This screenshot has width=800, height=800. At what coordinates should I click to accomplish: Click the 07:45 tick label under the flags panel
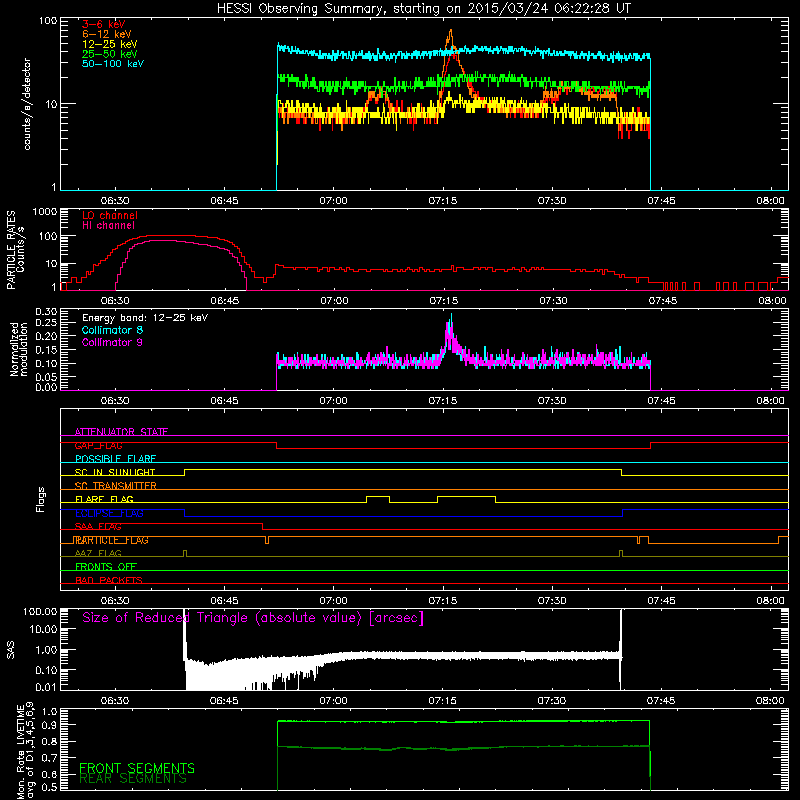coord(661,601)
